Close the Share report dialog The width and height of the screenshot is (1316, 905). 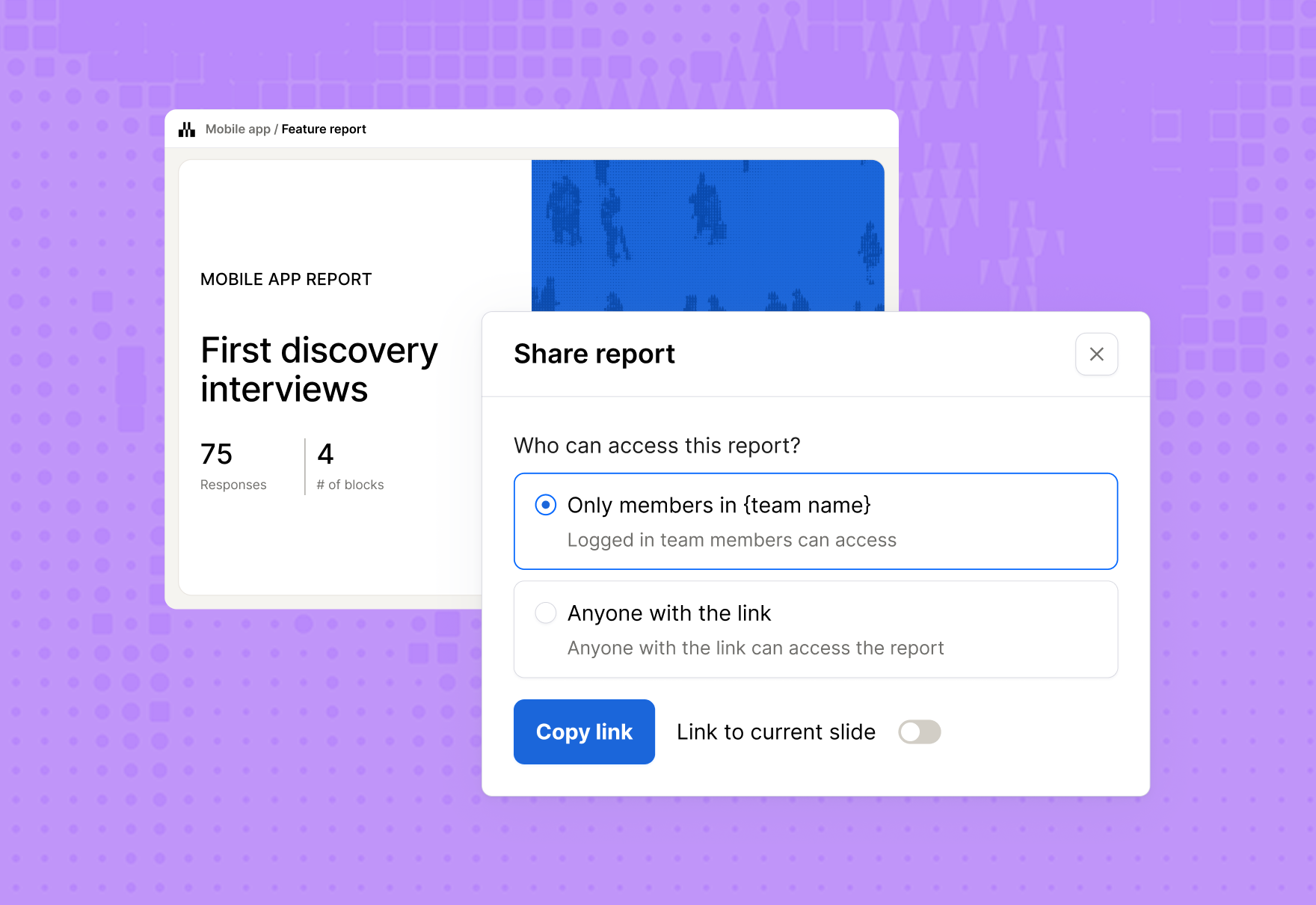[1096, 354]
